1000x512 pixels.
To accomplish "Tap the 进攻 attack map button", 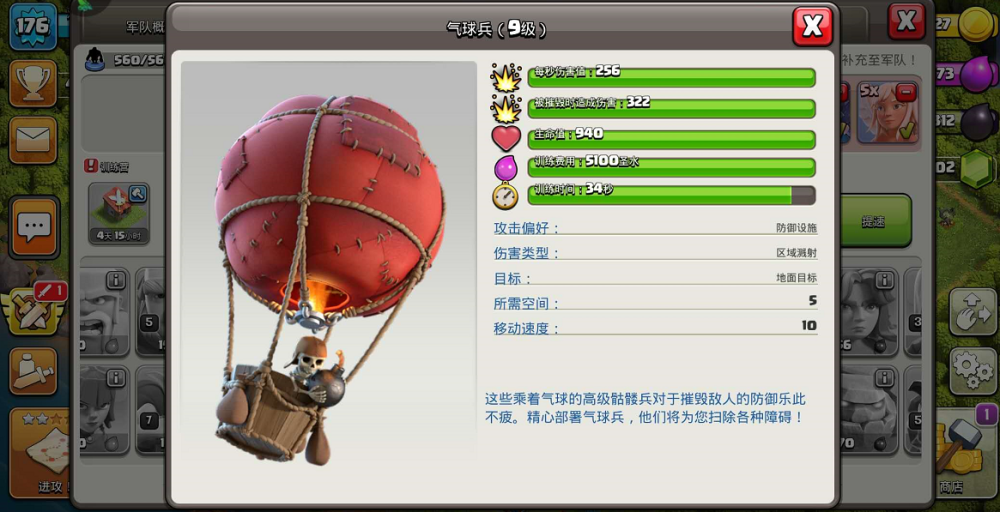I will [x=40, y=453].
